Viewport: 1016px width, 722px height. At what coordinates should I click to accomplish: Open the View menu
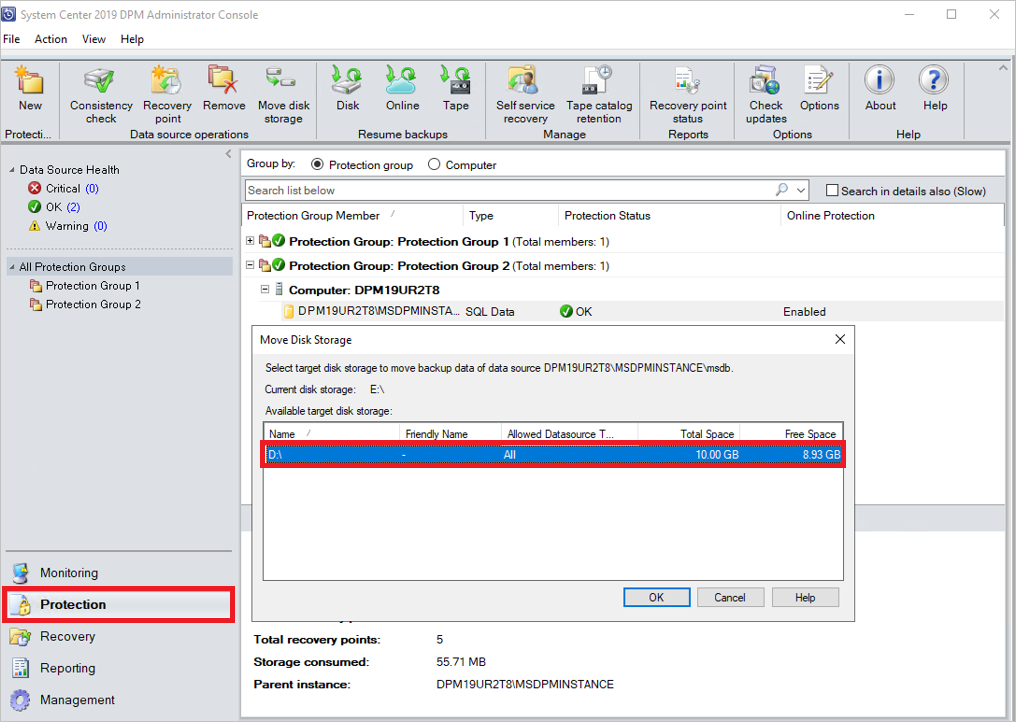click(x=93, y=39)
